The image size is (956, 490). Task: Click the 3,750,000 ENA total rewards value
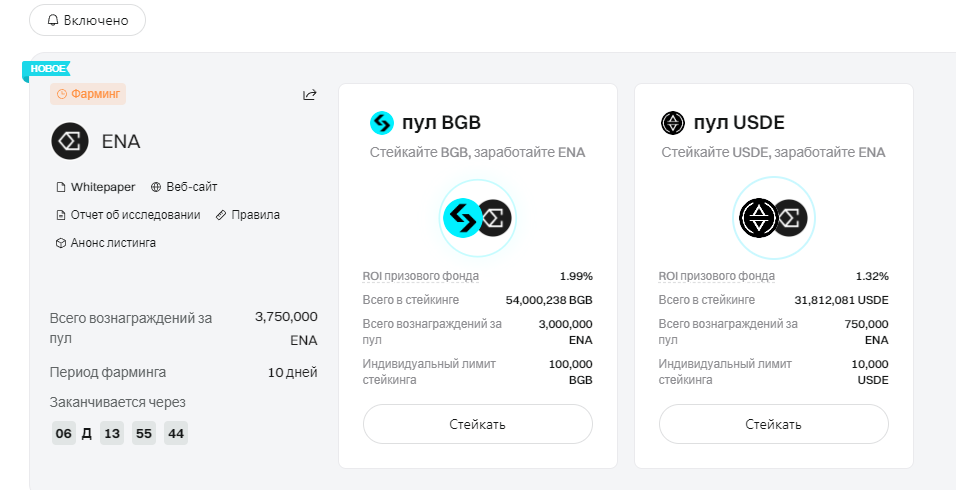click(287, 328)
